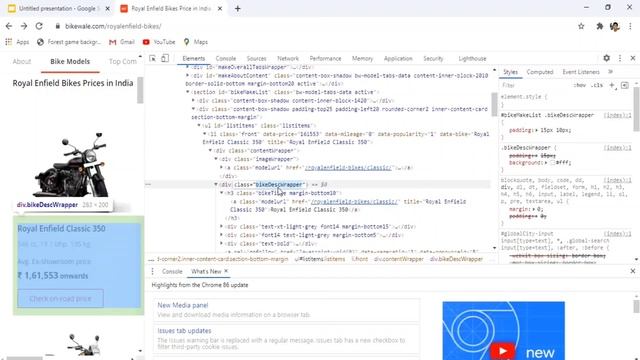
Task: Switch to the Application tab
Action: 398,59
